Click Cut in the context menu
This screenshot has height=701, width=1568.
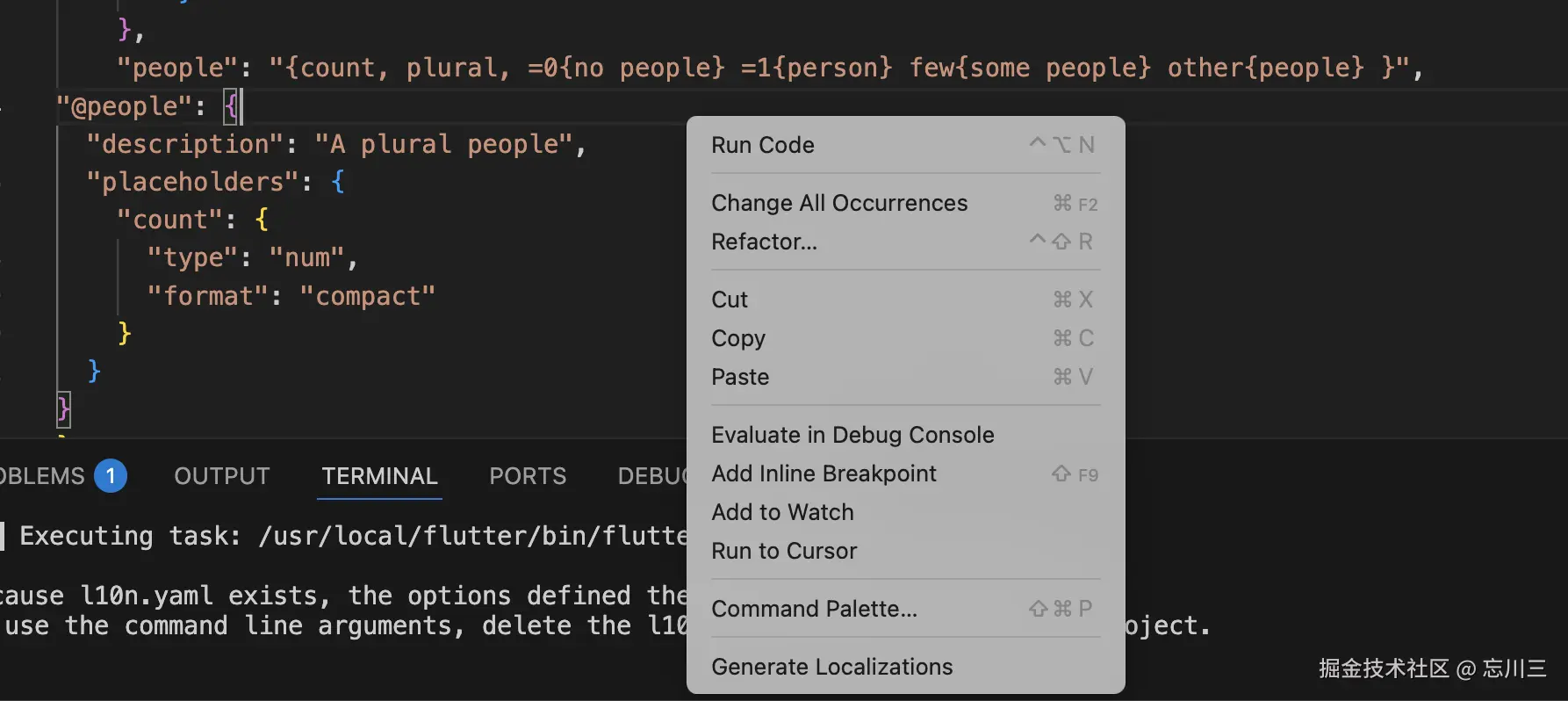tap(730, 300)
